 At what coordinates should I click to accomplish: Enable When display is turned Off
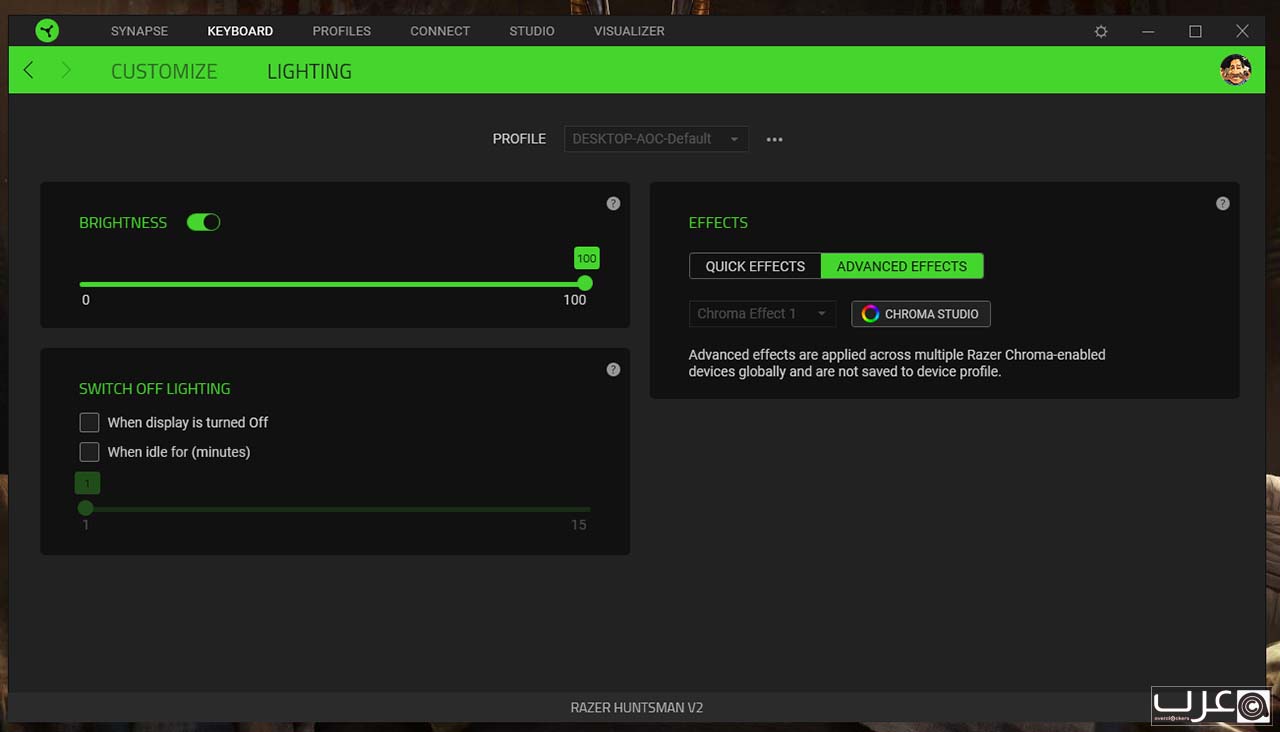pyautogui.click(x=90, y=423)
